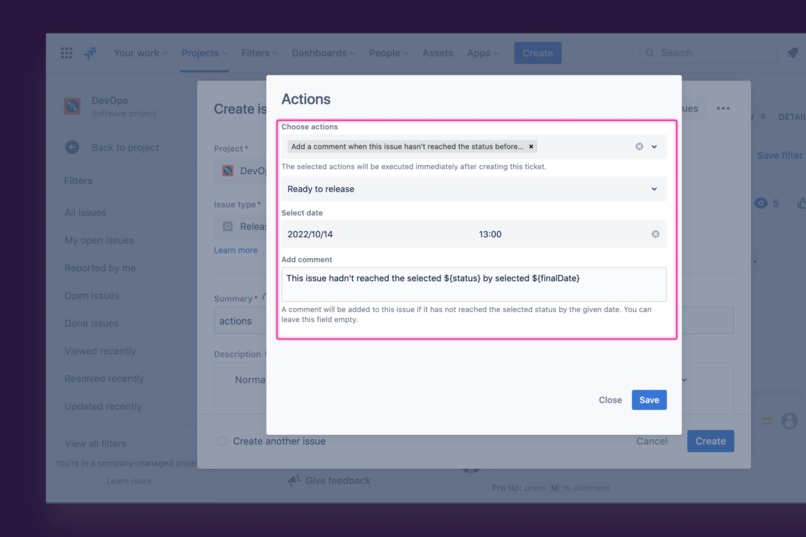Open the All issues filter
806x537 pixels.
(x=85, y=213)
